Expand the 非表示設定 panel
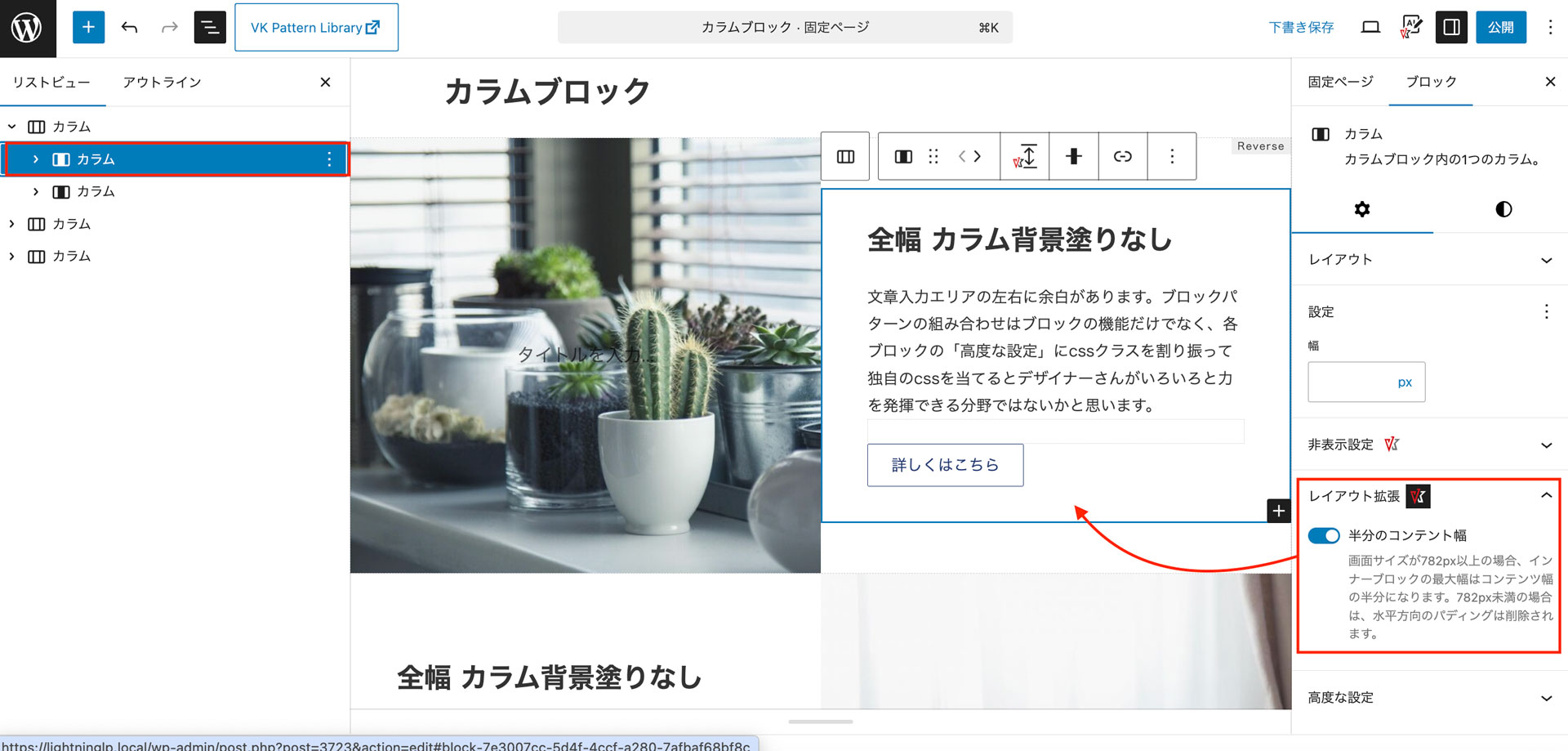1568x751 pixels. coord(1429,445)
